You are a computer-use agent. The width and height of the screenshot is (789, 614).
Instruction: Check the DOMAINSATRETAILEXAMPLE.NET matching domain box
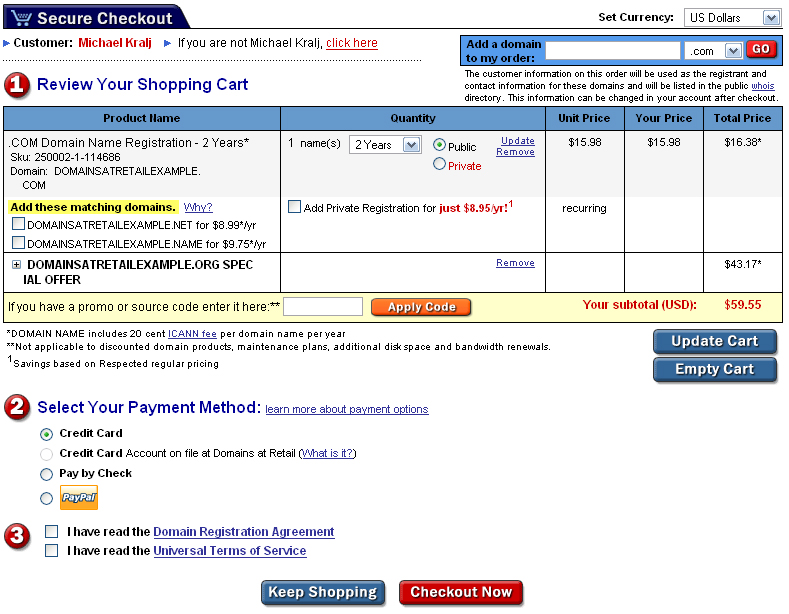[x=19, y=223]
